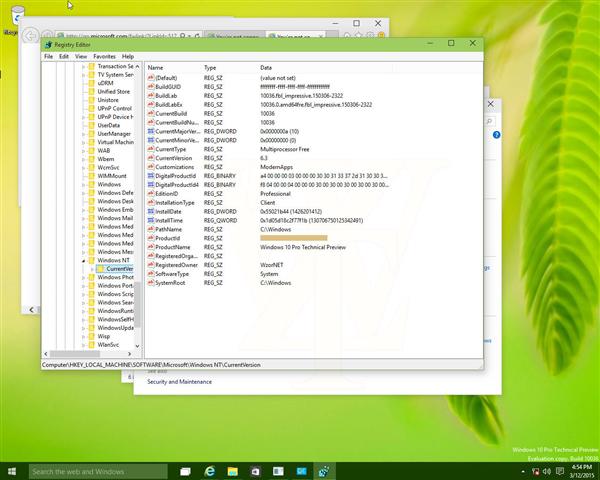Click the ProductName string value icon
The height and width of the screenshot is (480, 600).
coord(153,247)
